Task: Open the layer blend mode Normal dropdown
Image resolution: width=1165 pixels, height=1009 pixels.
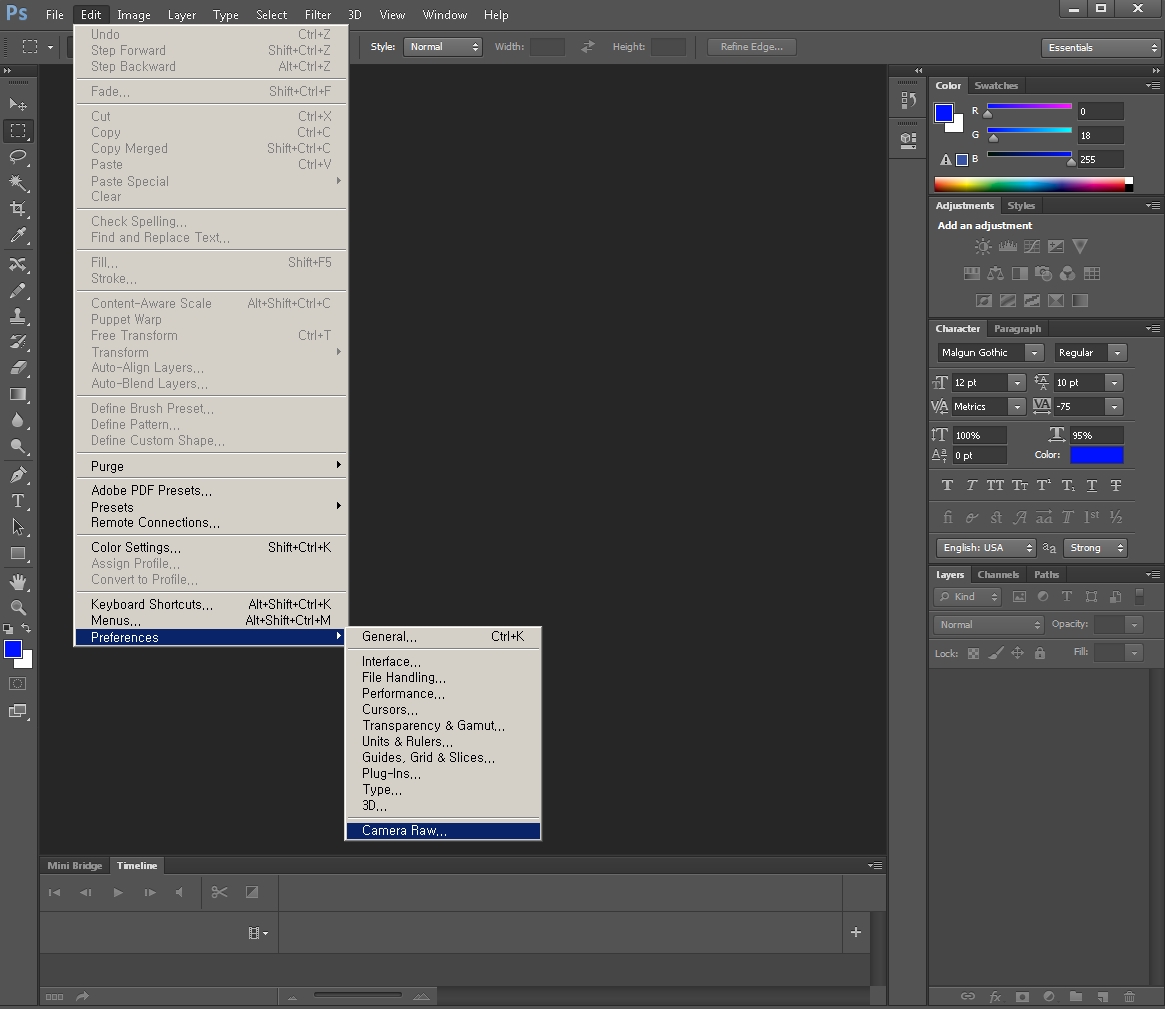Action: pos(988,625)
